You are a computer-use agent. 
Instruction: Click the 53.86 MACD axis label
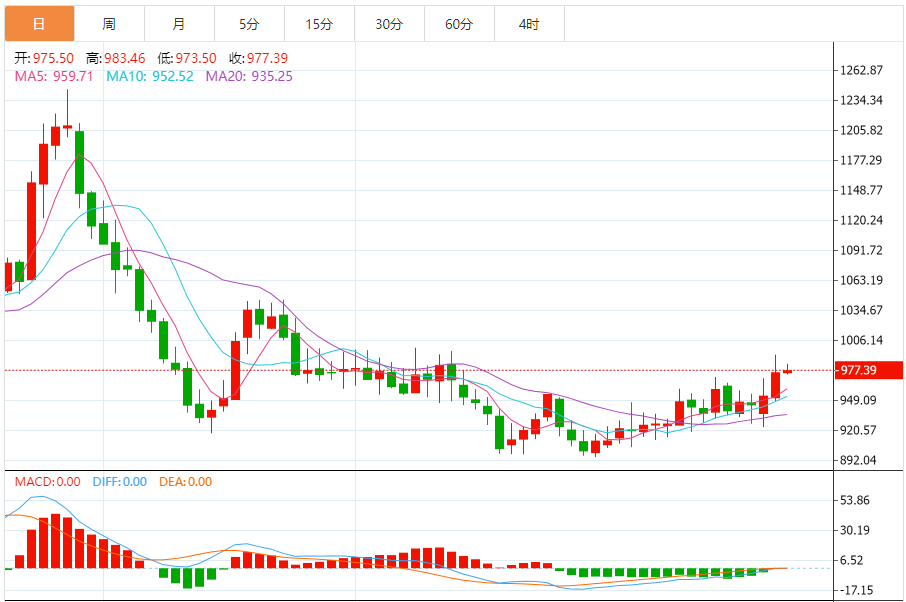(855, 500)
